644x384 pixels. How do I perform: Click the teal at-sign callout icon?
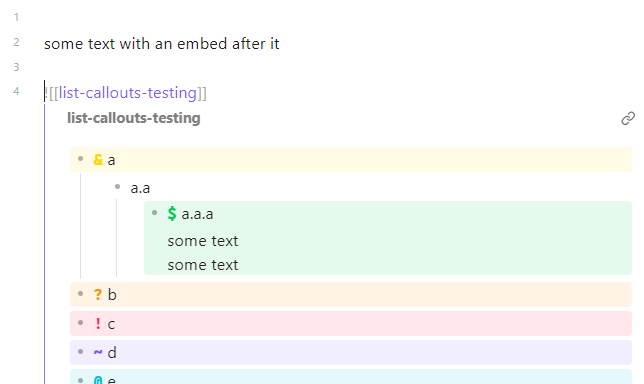coord(98,380)
